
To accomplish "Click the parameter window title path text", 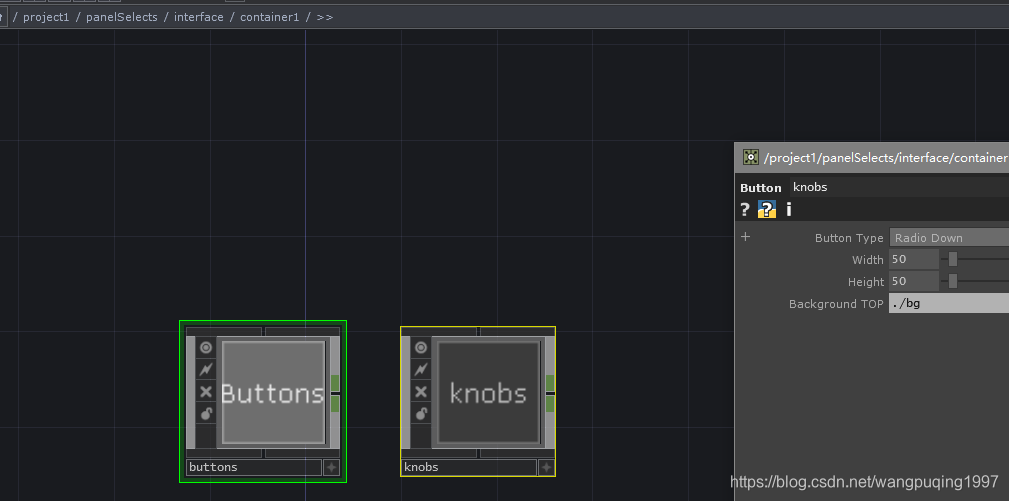I will click(885, 158).
